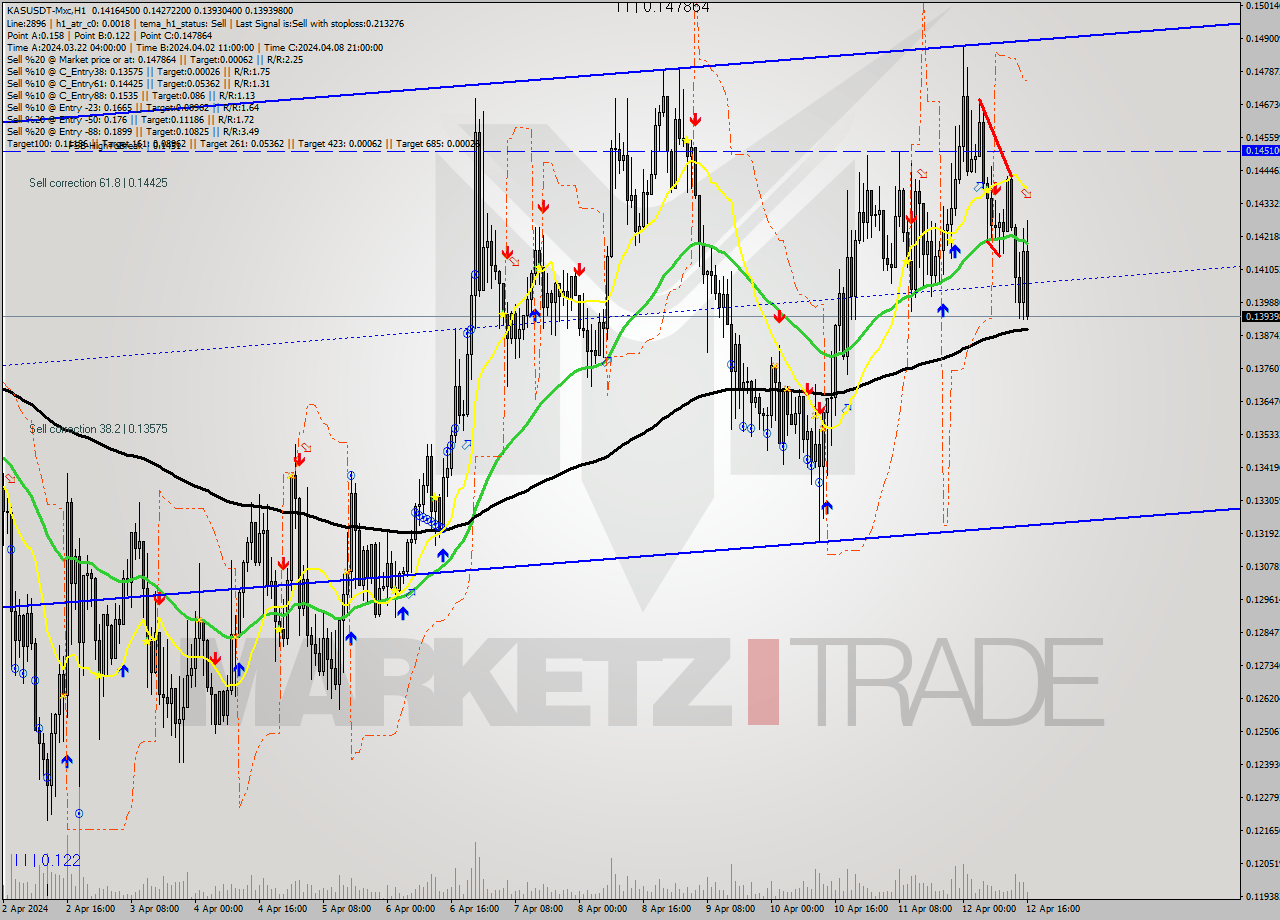
Task: Click the 0.14218 price axis label
Action: point(1262,236)
